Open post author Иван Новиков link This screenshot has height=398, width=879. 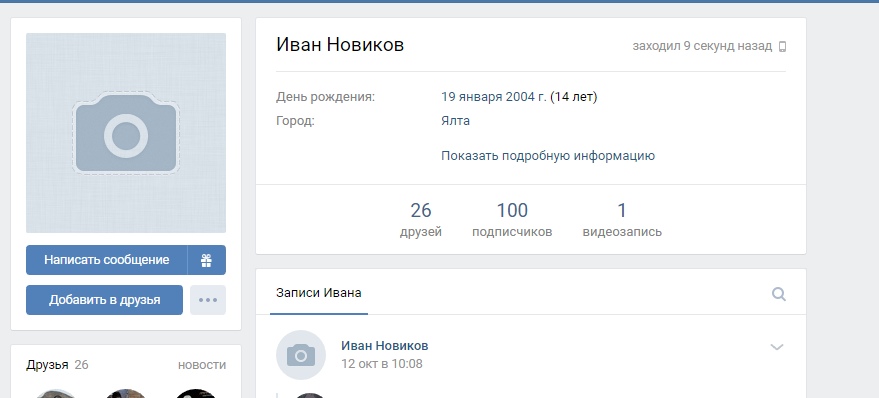385,345
